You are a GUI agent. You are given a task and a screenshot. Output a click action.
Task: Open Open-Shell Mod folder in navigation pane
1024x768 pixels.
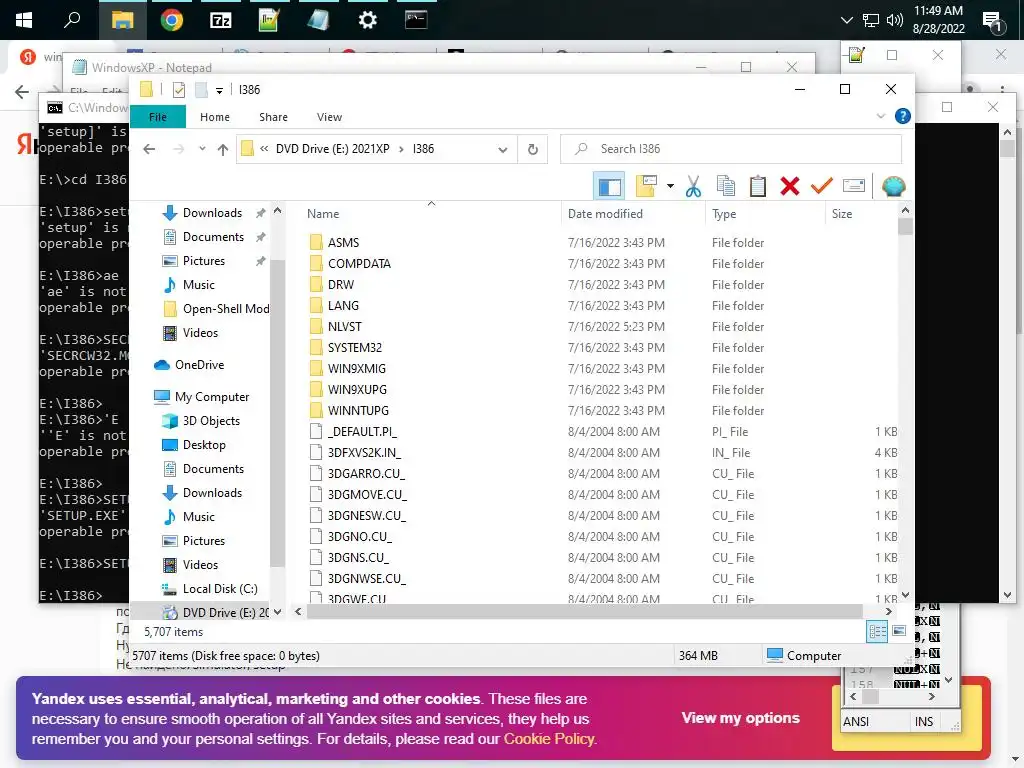click(225, 308)
